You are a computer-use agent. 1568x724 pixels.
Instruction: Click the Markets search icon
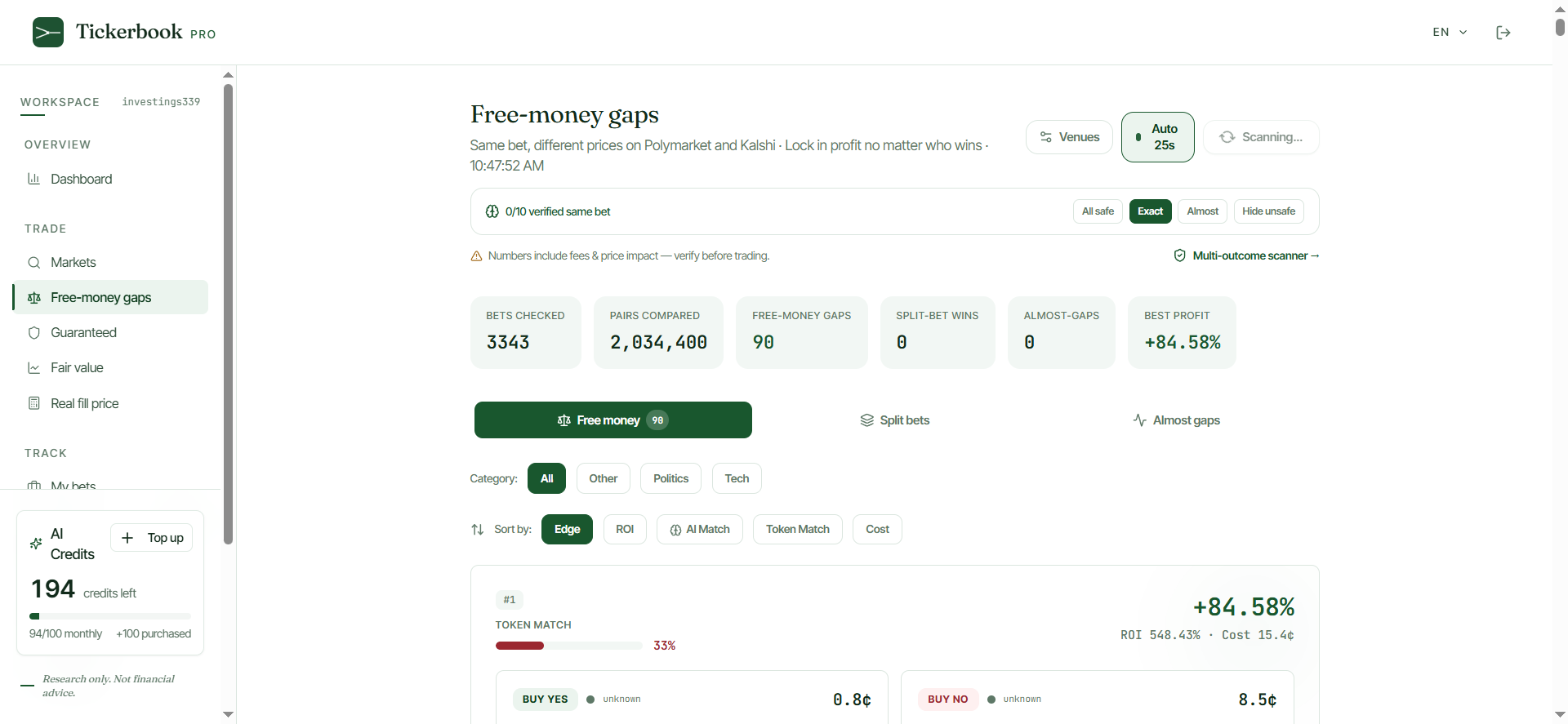[34, 263]
